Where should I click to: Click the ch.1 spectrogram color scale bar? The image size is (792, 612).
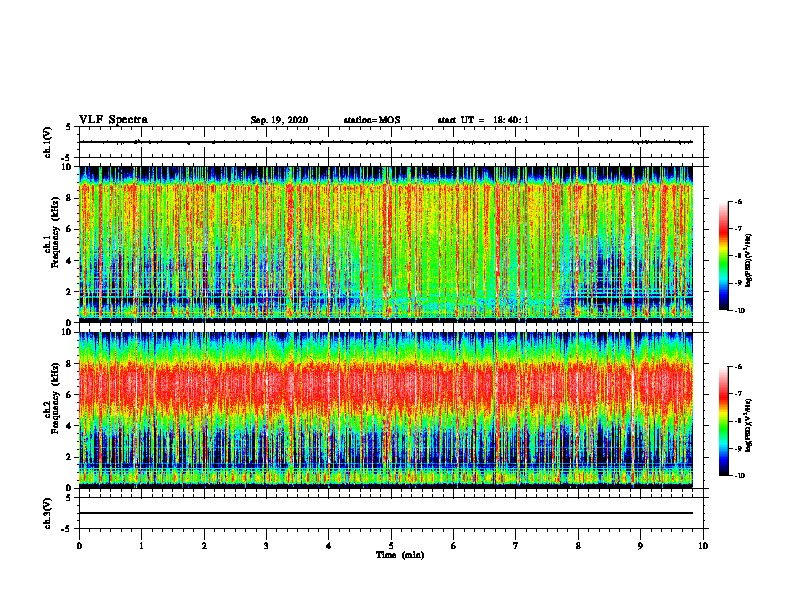723,256
